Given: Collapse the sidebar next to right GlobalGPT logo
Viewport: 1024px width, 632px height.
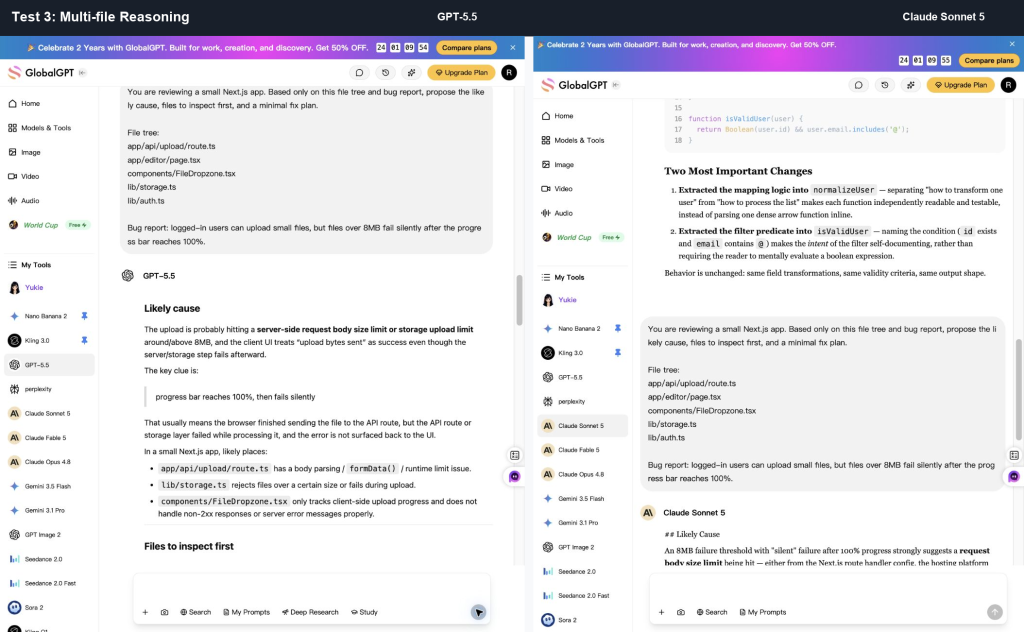Looking at the screenshot, I should click(x=616, y=85).
